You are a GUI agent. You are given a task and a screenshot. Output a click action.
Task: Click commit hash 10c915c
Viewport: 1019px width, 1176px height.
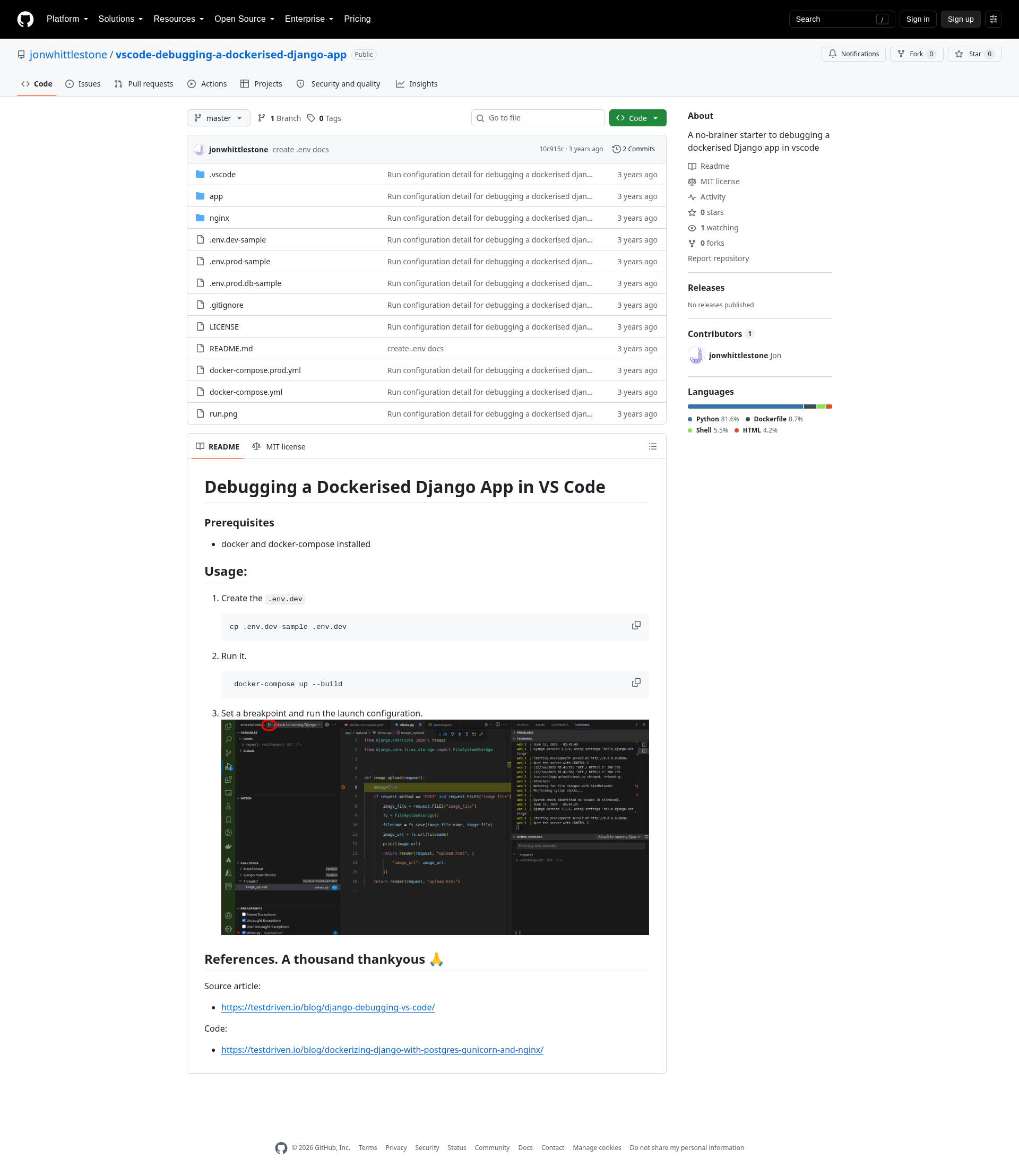(x=551, y=149)
